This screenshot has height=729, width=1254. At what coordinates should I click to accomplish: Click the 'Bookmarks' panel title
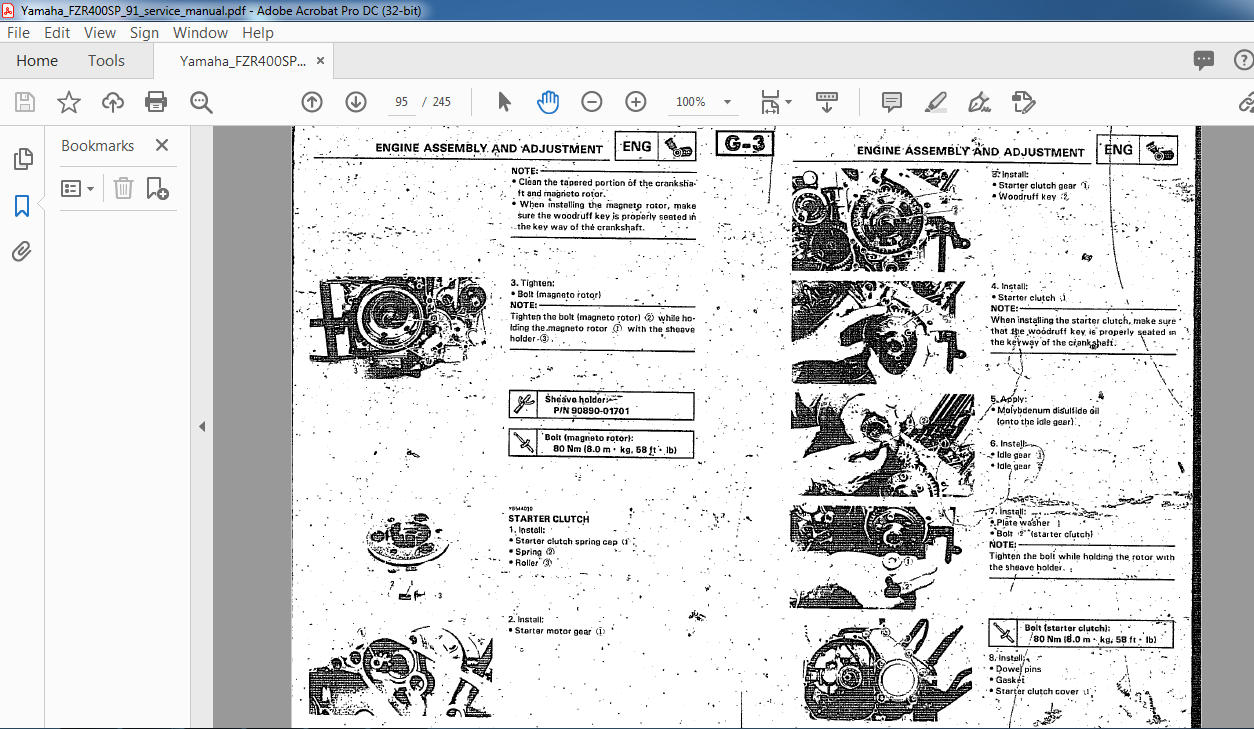coord(97,146)
